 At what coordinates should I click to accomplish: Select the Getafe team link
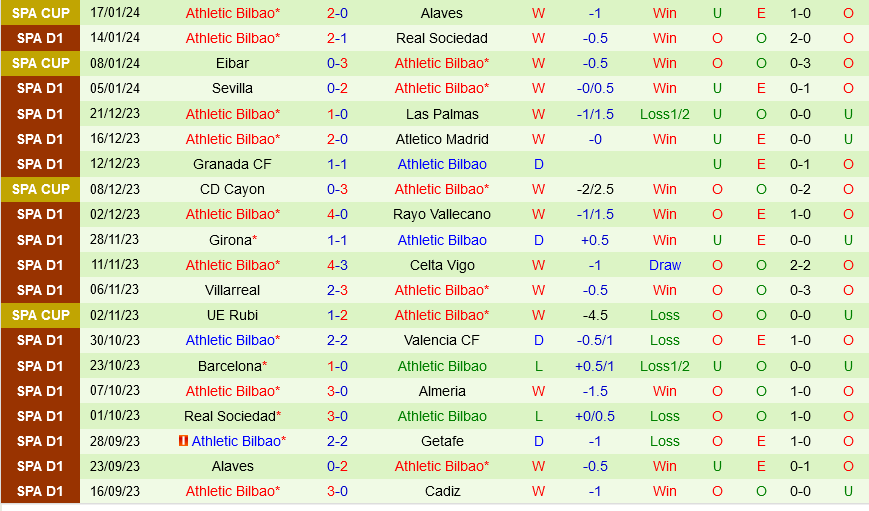click(442, 441)
